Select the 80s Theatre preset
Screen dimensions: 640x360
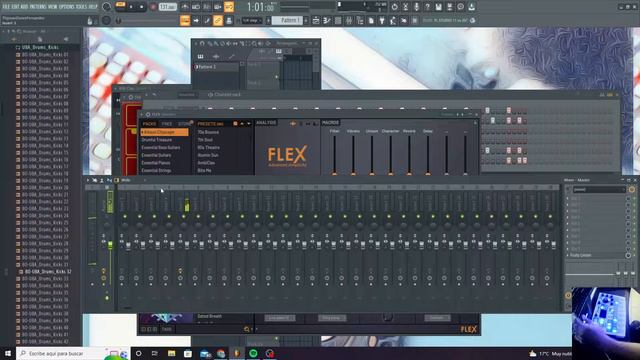(209, 147)
